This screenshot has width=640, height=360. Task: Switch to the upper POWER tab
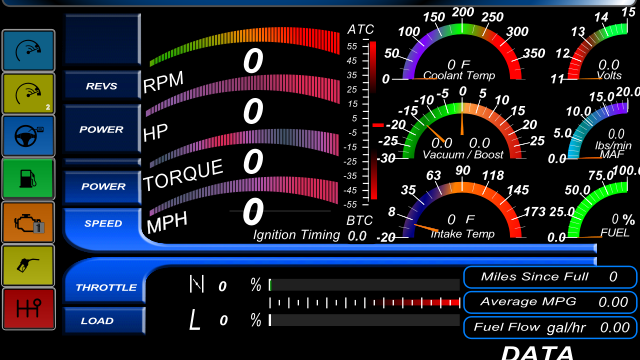(x=102, y=129)
